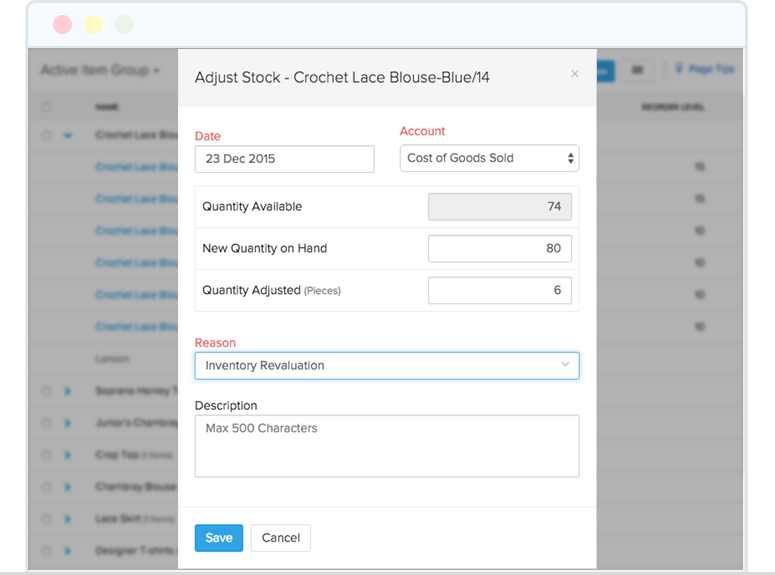
Task: Click the Save button
Action: coord(218,538)
